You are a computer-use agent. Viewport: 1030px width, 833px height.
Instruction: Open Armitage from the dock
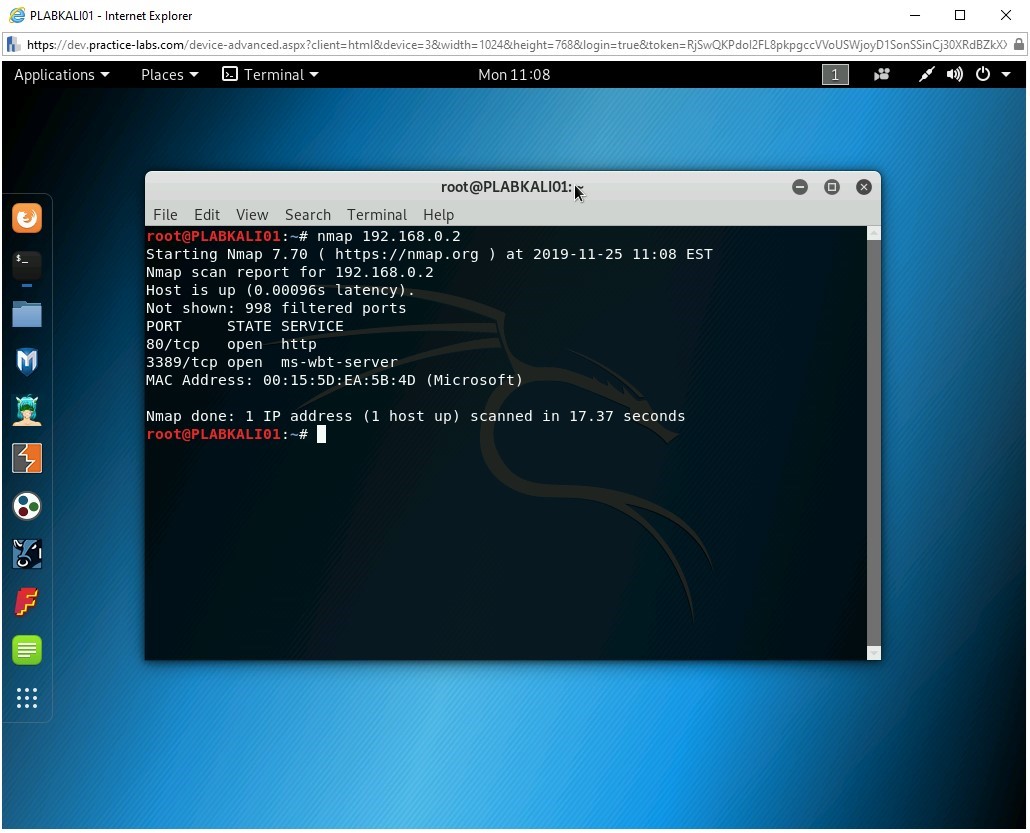coord(27,410)
